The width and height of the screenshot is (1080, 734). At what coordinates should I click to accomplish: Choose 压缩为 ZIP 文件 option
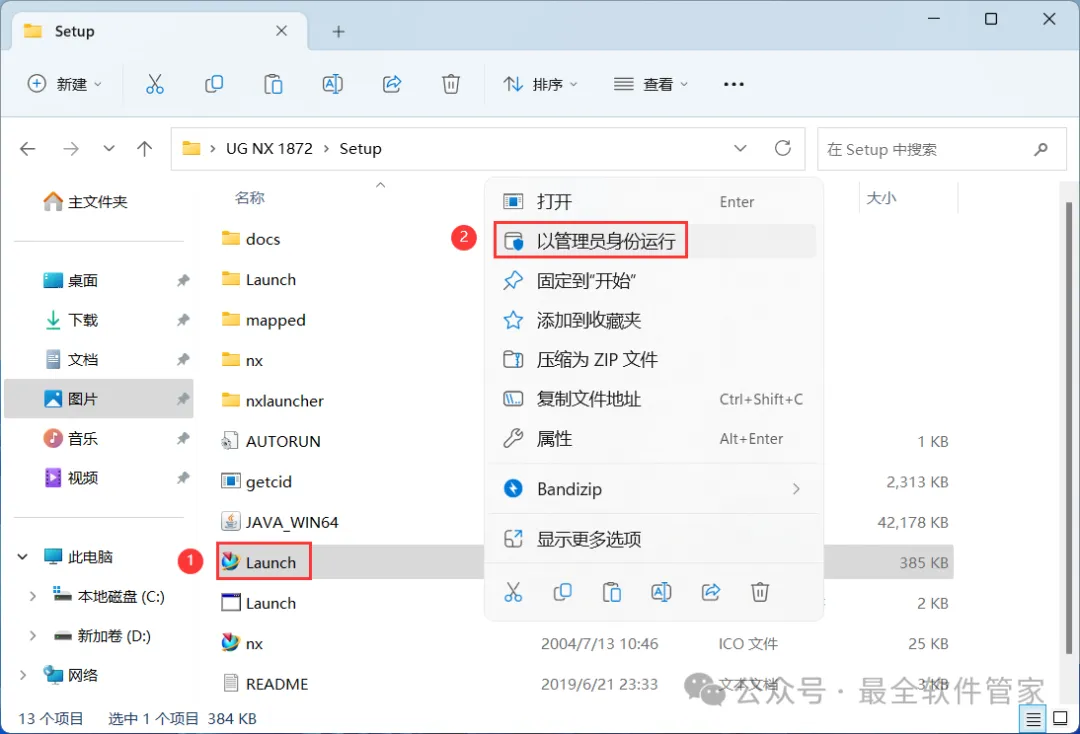coord(654,359)
